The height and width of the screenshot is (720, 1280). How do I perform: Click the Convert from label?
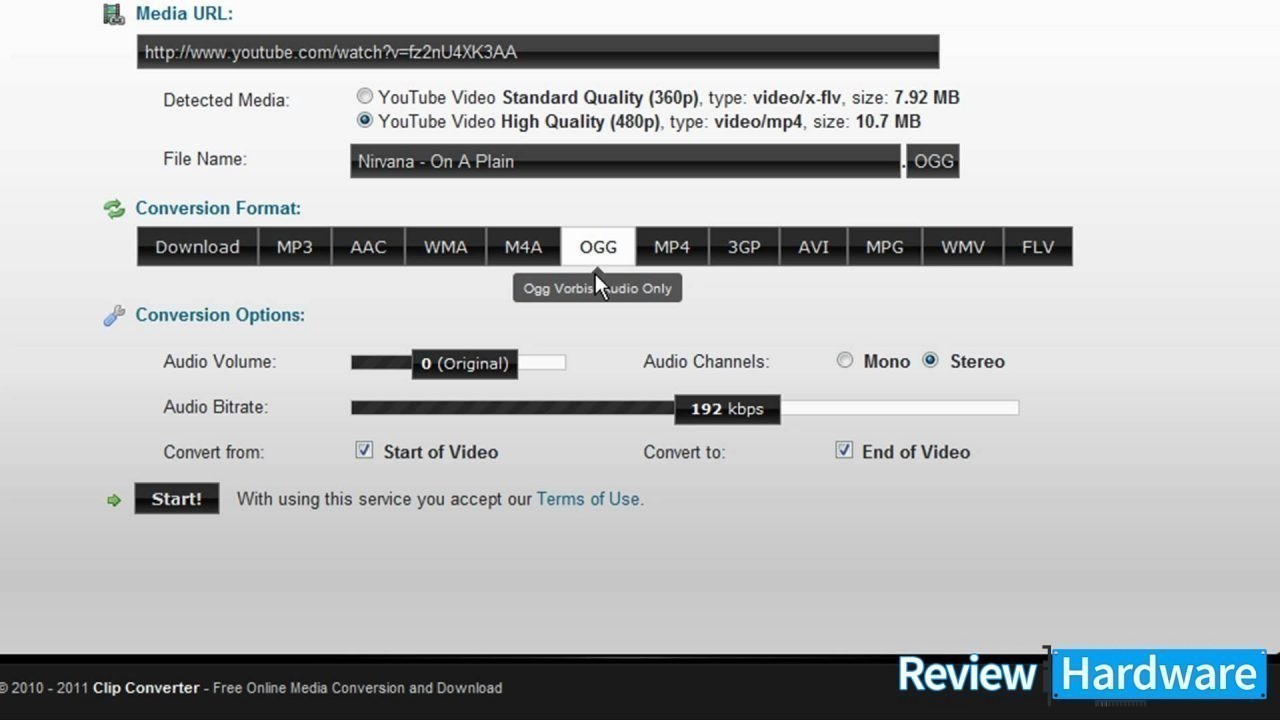coord(213,452)
